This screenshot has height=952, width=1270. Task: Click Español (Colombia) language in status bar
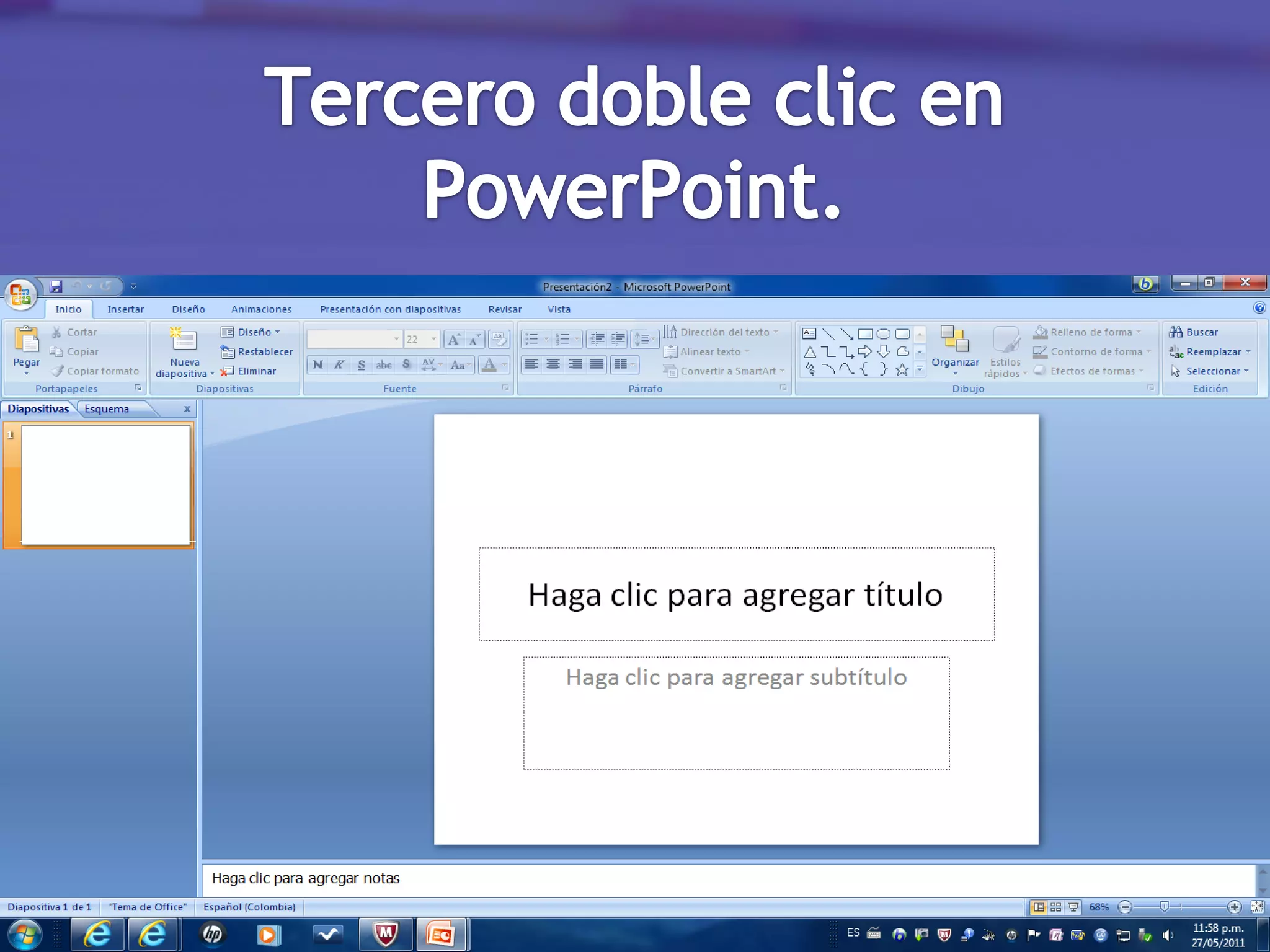pyautogui.click(x=249, y=907)
